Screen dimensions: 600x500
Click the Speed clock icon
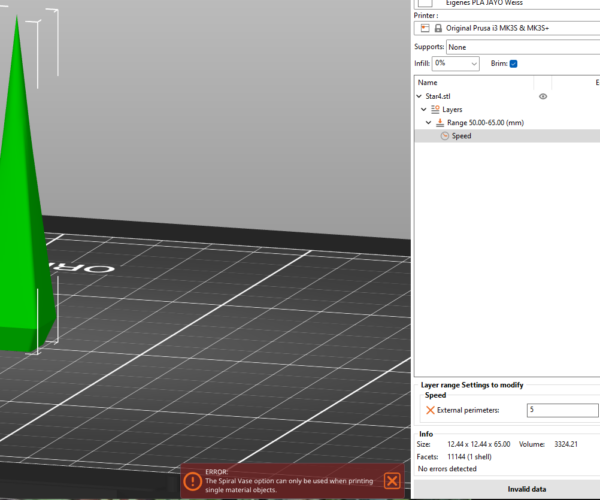coord(445,136)
